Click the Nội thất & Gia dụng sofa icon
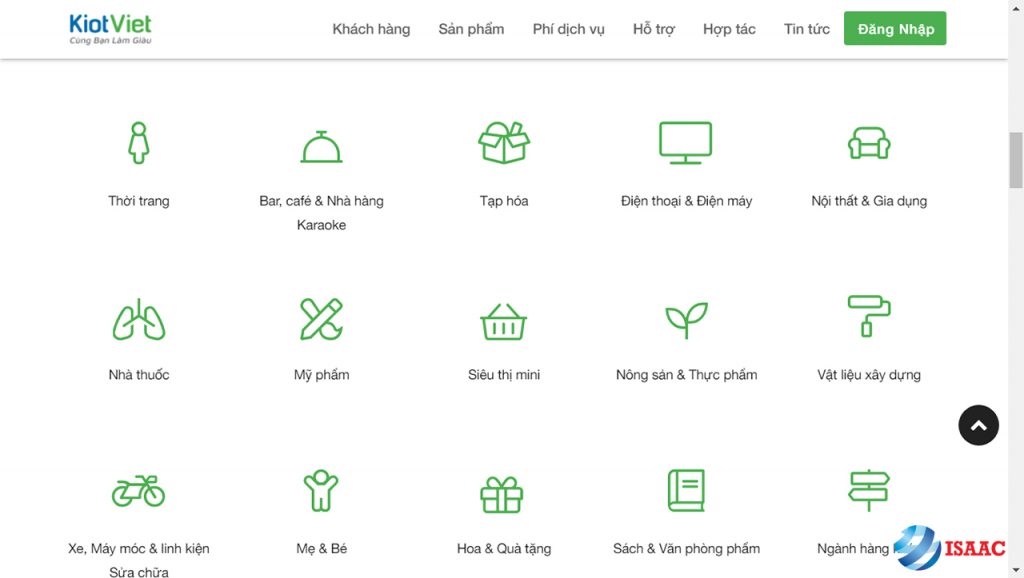The height and width of the screenshot is (578, 1024). 869,142
